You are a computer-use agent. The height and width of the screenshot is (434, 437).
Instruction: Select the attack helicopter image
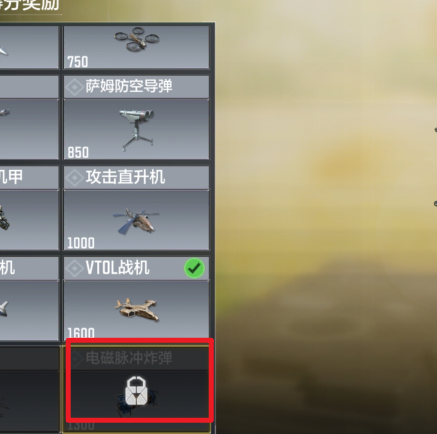pyautogui.click(x=136, y=221)
